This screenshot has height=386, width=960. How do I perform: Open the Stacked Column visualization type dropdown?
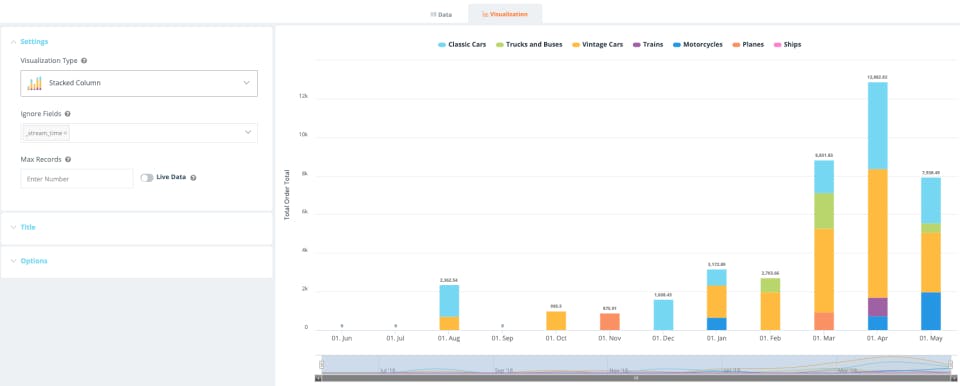139,83
